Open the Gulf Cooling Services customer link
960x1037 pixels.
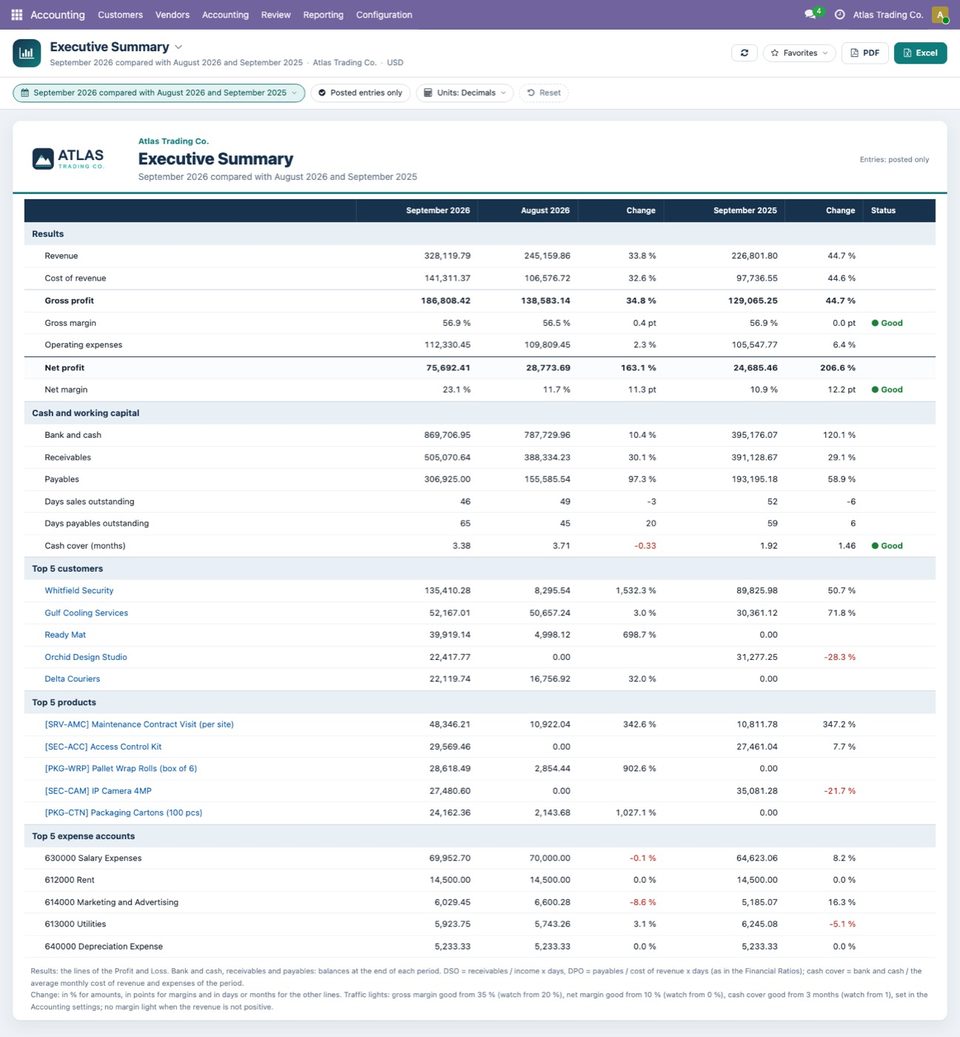86,613
